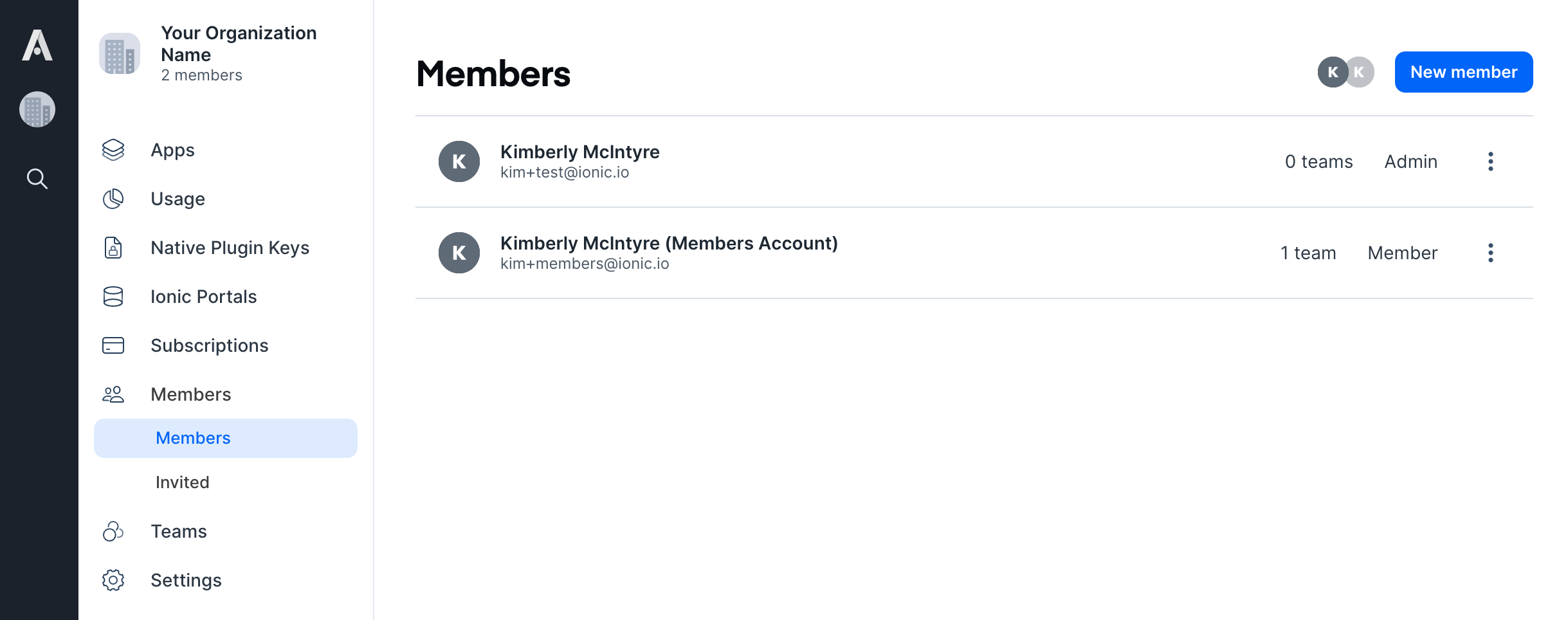Click the Teams circles icon

point(113,531)
